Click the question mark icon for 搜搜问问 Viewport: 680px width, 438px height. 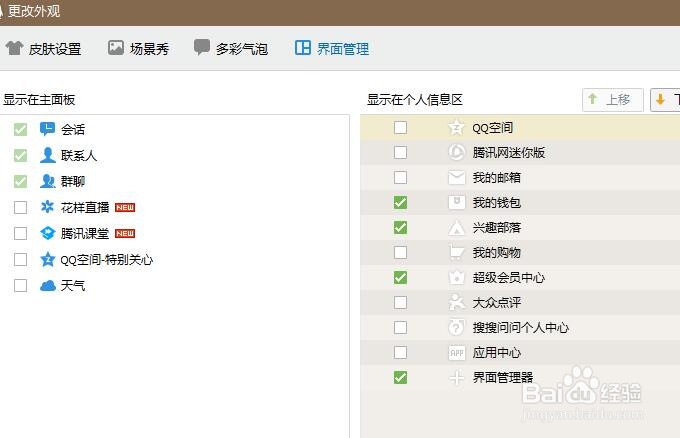coord(456,327)
